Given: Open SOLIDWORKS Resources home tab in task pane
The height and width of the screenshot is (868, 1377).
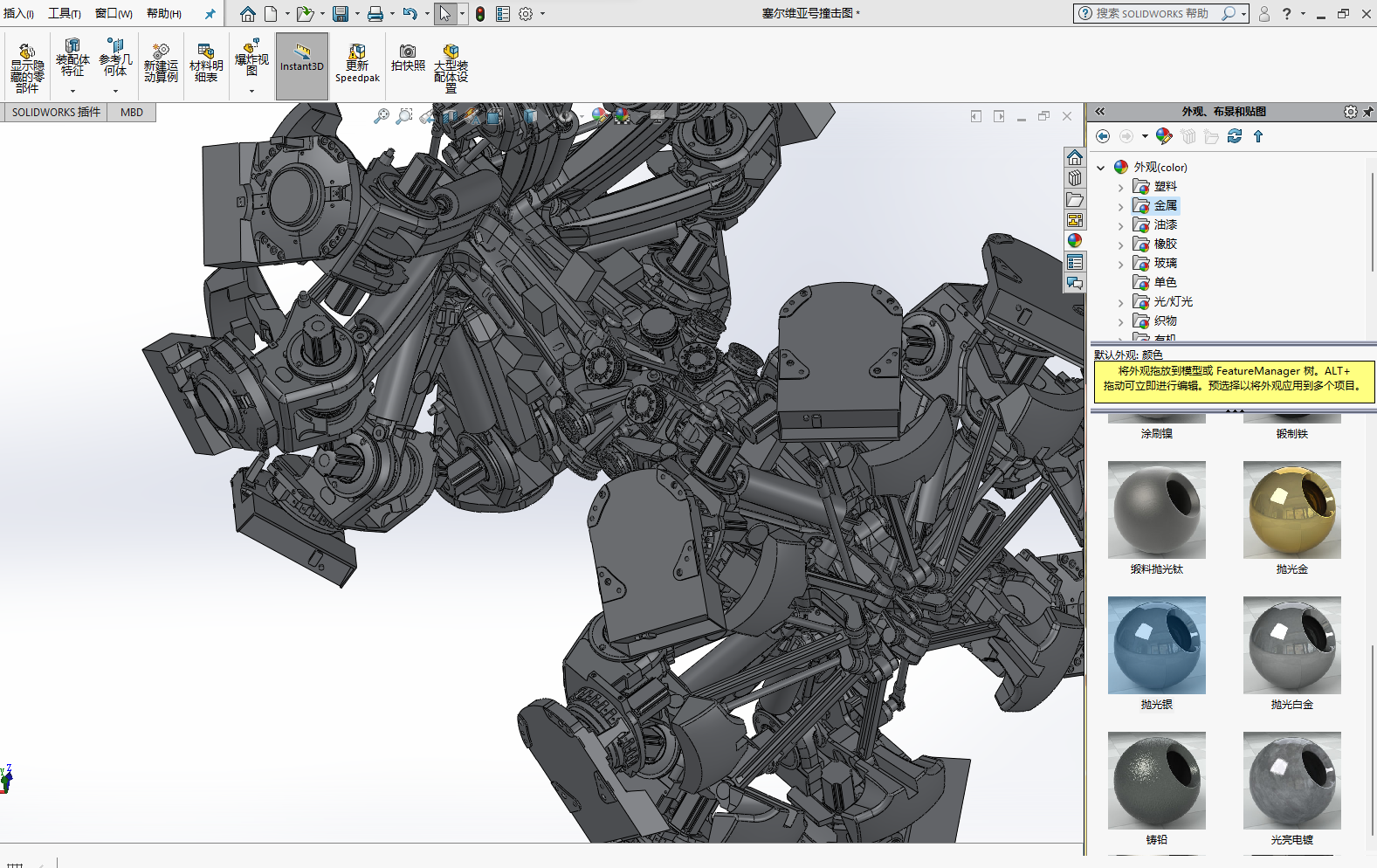Looking at the screenshot, I should point(1075,157).
